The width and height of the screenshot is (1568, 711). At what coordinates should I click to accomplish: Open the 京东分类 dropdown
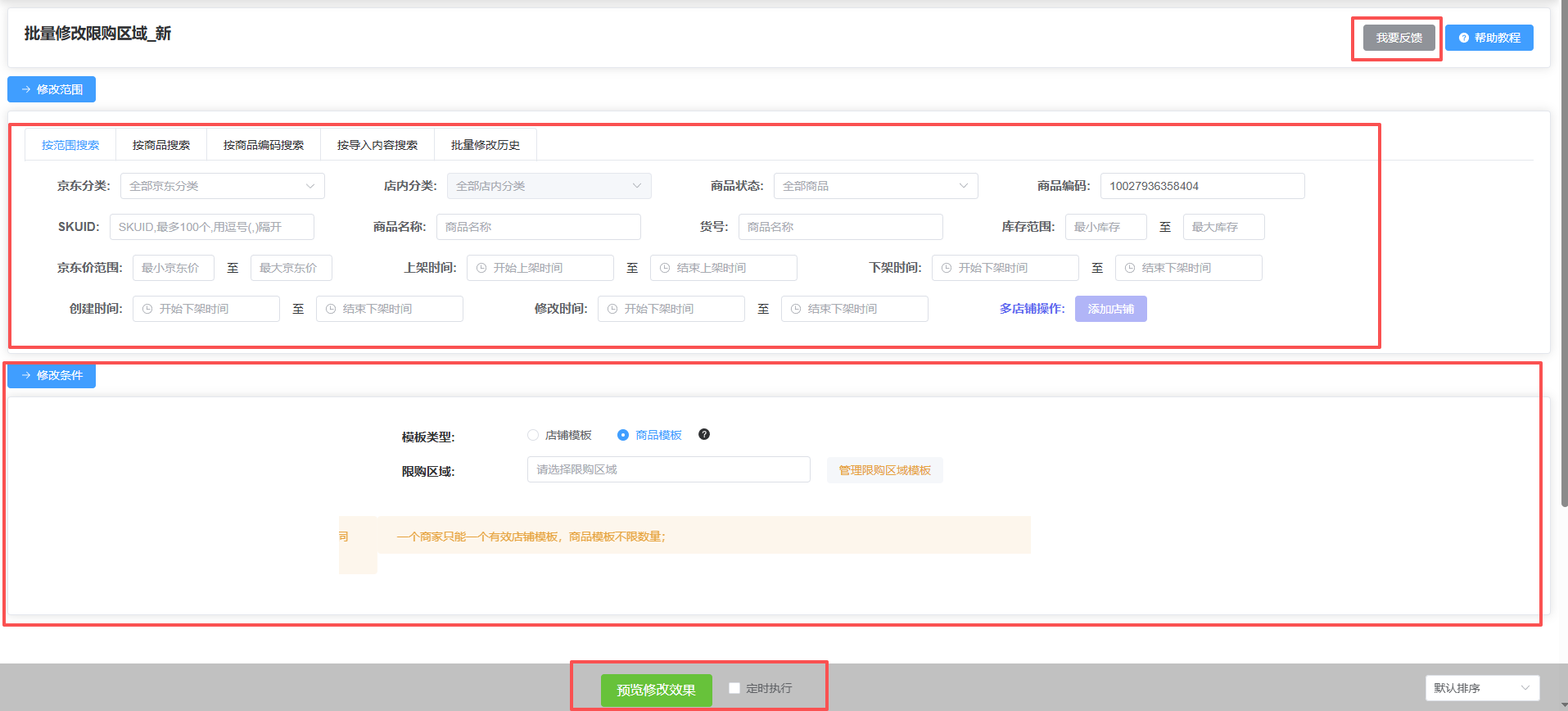click(222, 186)
